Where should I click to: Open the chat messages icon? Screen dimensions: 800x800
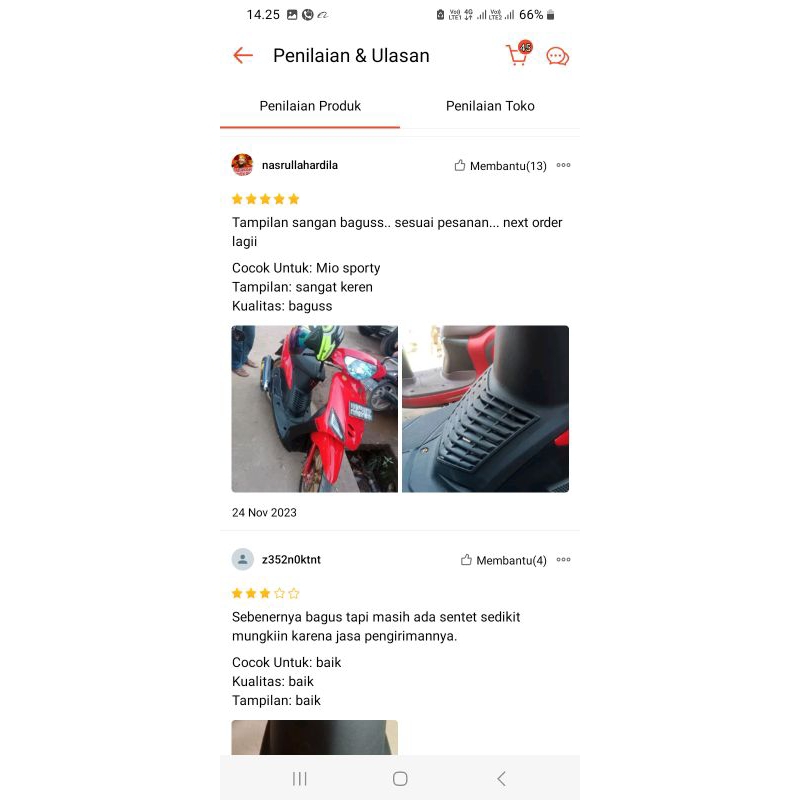(558, 56)
